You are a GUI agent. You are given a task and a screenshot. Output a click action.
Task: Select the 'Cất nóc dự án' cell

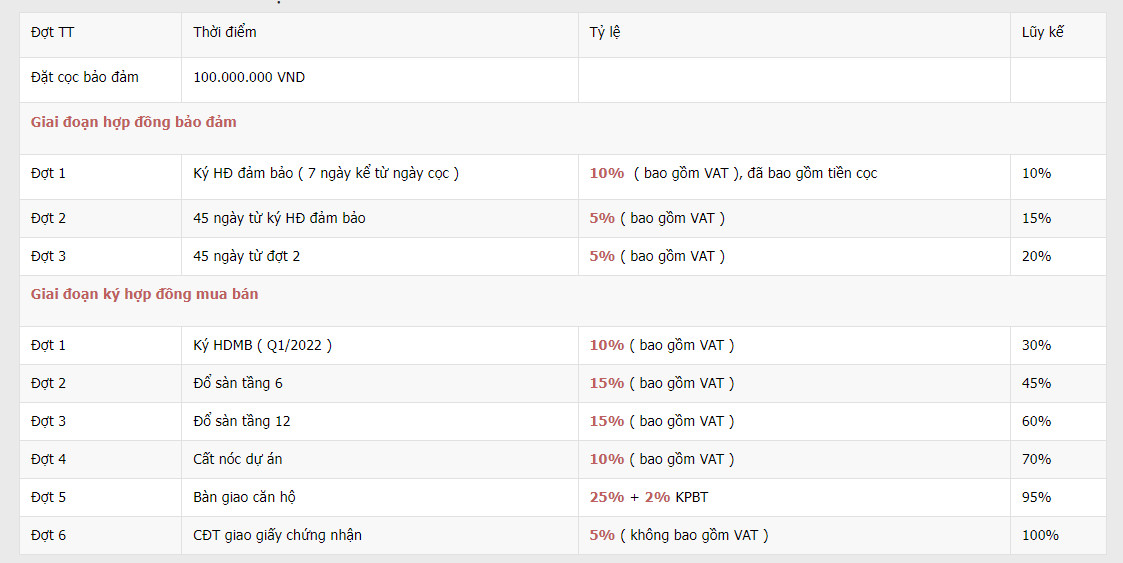[x=245, y=459]
